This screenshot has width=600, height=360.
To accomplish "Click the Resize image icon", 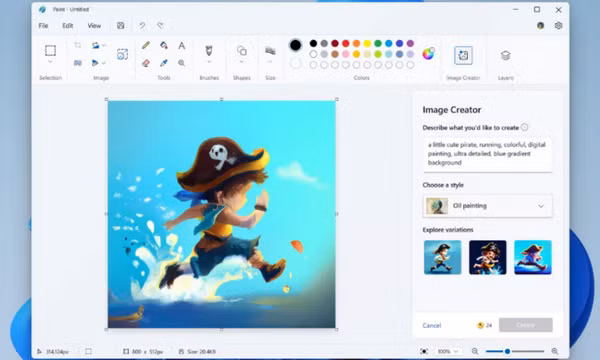I will click(x=78, y=63).
